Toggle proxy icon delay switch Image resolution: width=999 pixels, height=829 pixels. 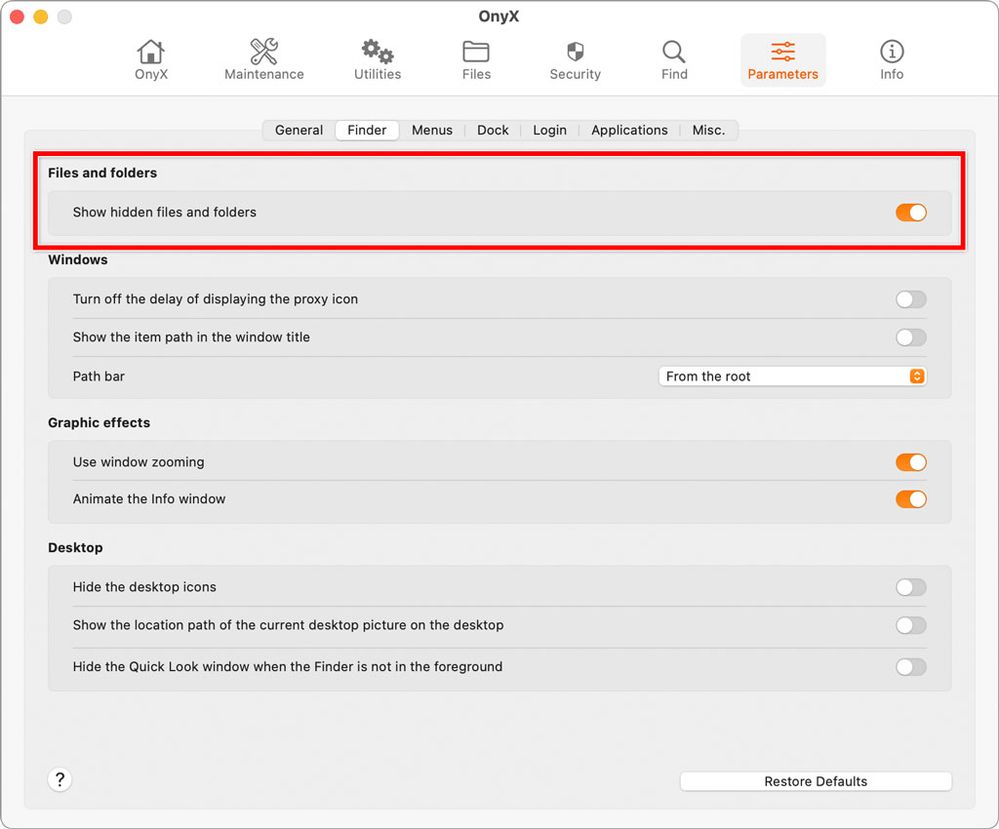(x=911, y=299)
